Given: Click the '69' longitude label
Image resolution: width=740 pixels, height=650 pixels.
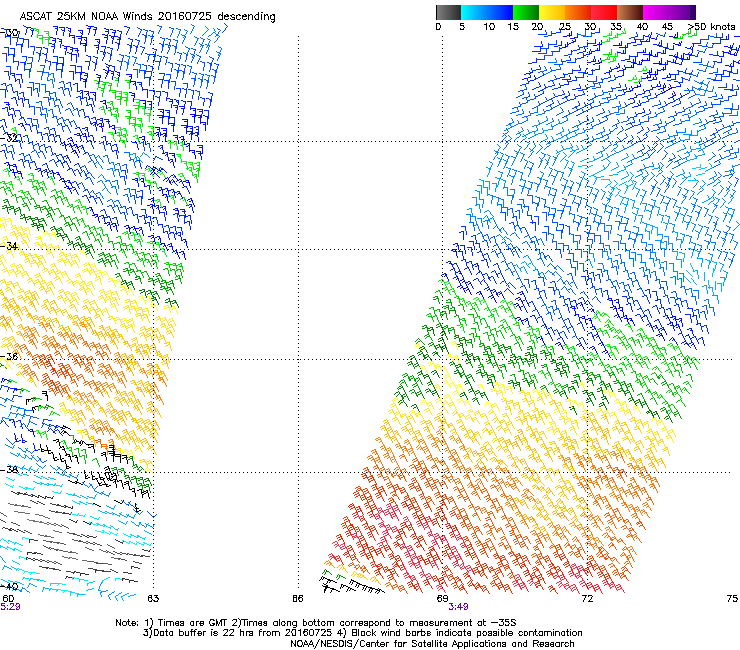Looking at the screenshot, I should (x=442, y=599).
